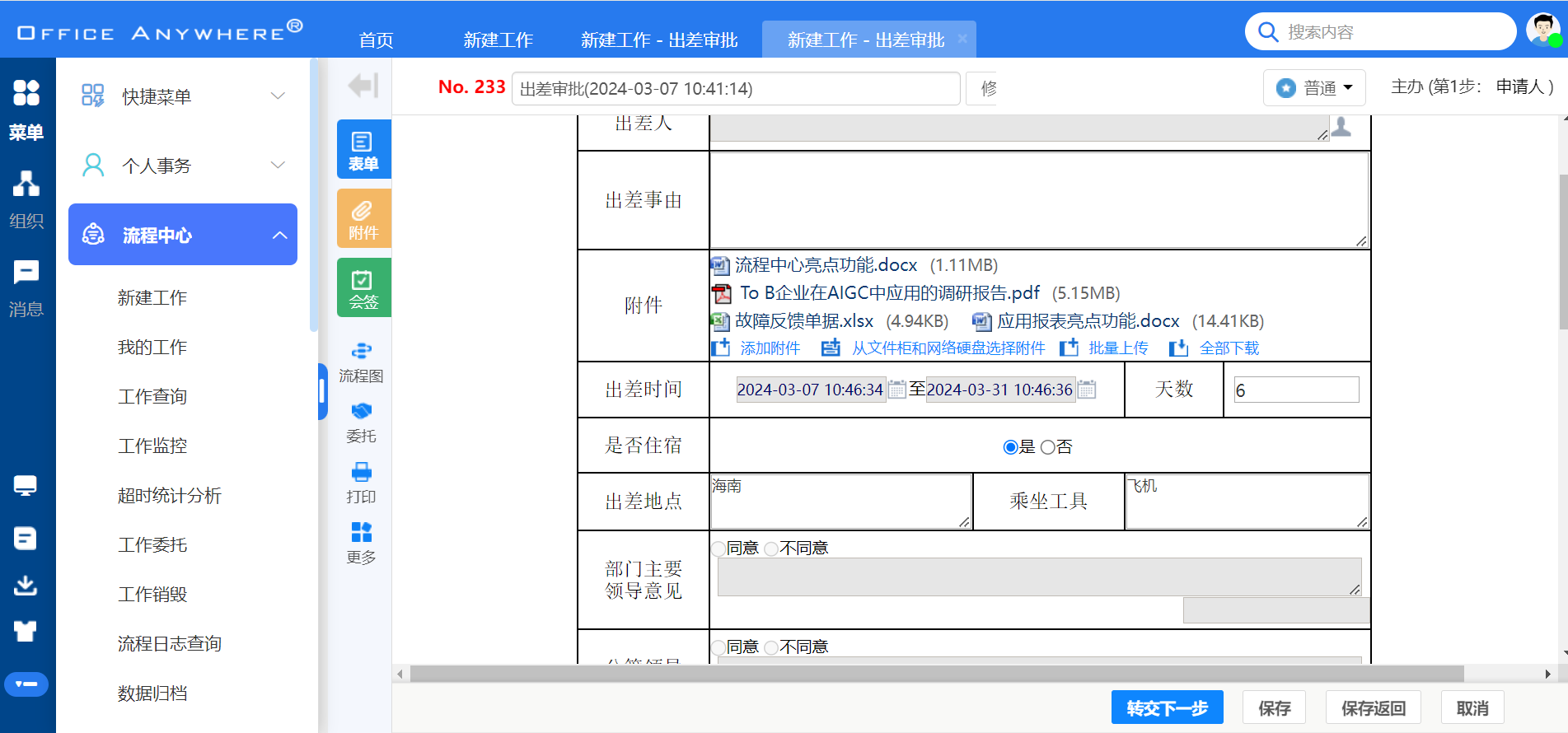Image resolution: width=1568 pixels, height=733 pixels.
Task: Open 新建工作 in sidebar menu
Action: click(x=152, y=297)
